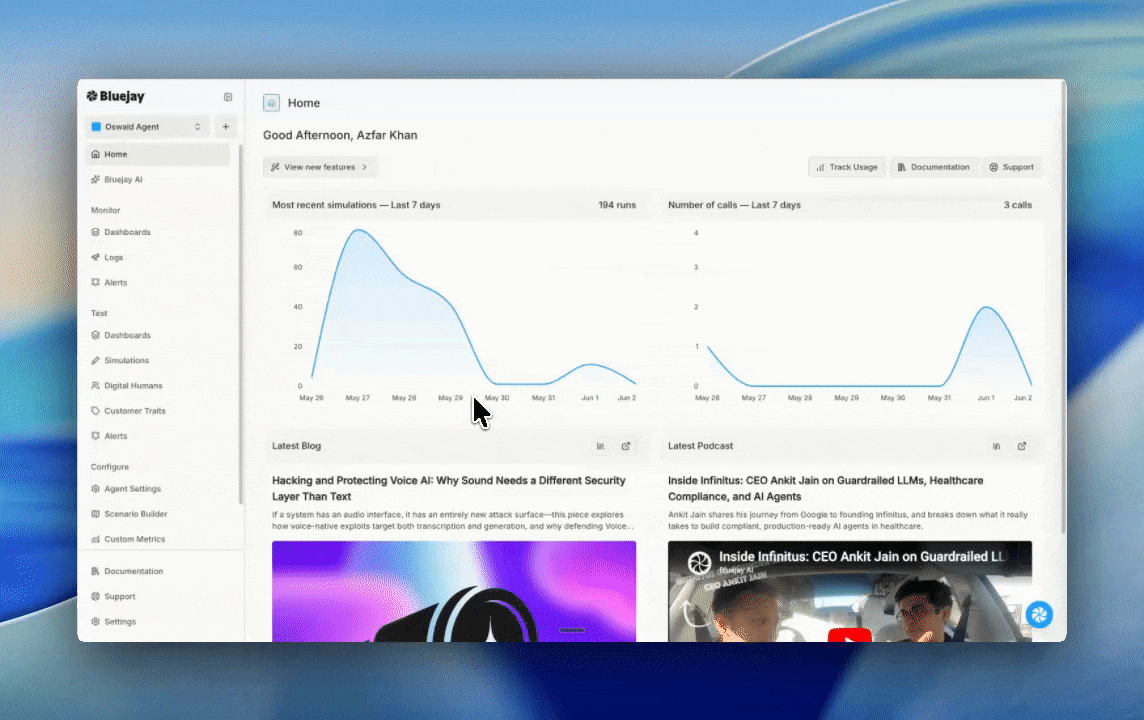Click the Home page header icon
The height and width of the screenshot is (720, 1144).
click(271, 103)
